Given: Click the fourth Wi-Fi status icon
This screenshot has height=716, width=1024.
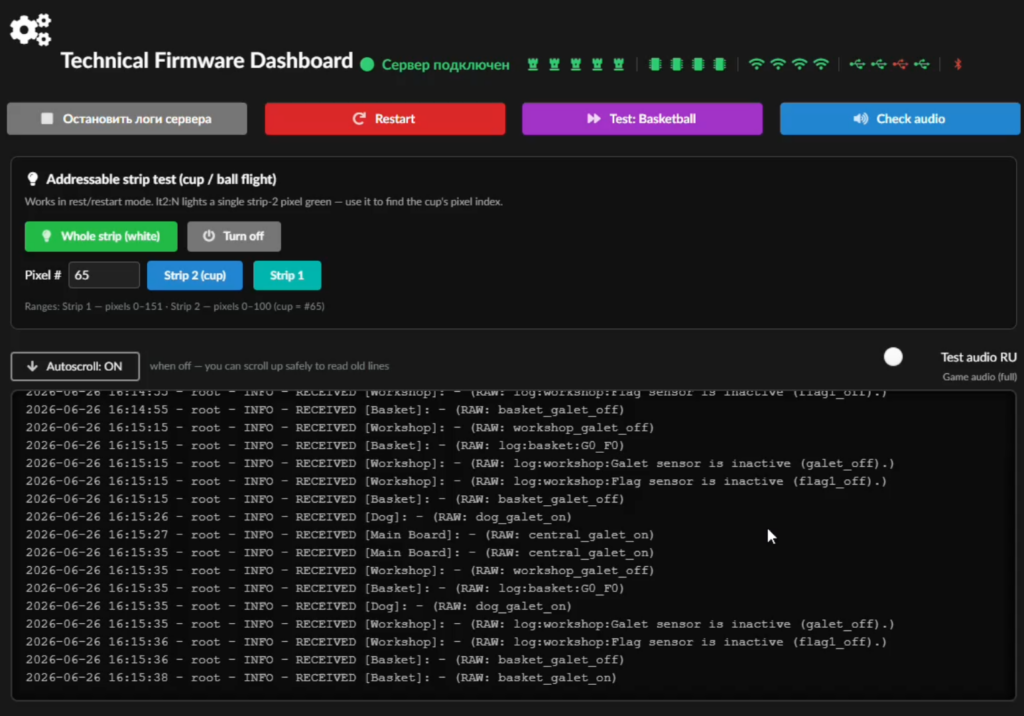Looking at the screenshot, I should 821,64.
